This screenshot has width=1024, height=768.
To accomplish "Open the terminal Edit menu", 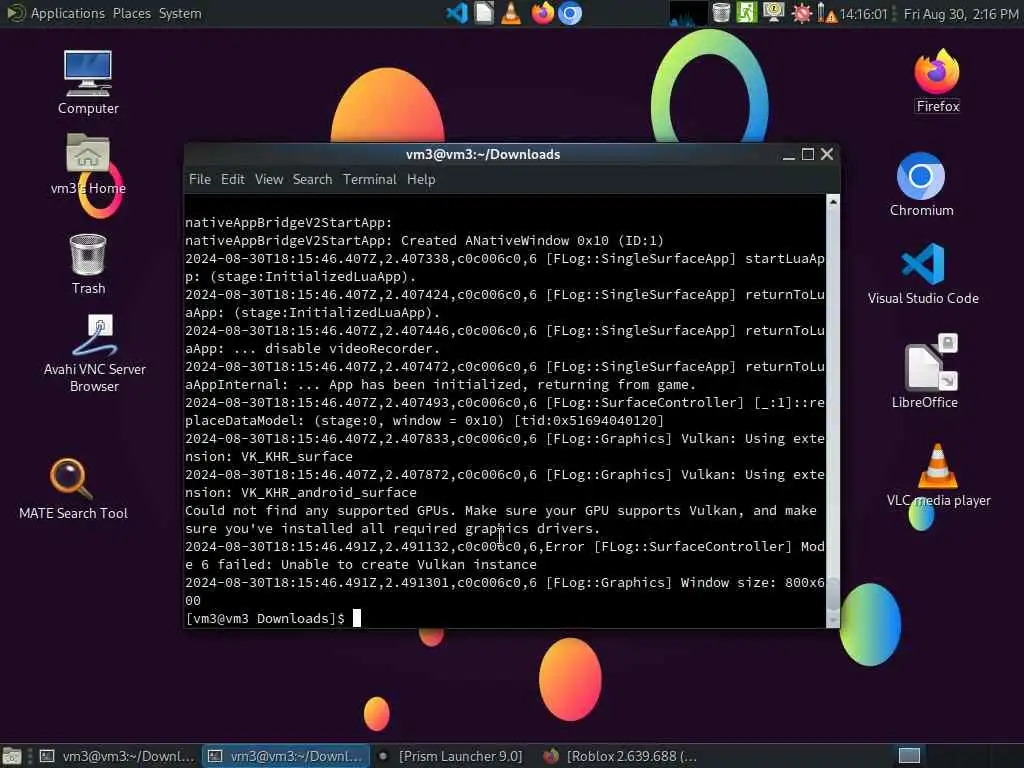I will pos(232,179).
